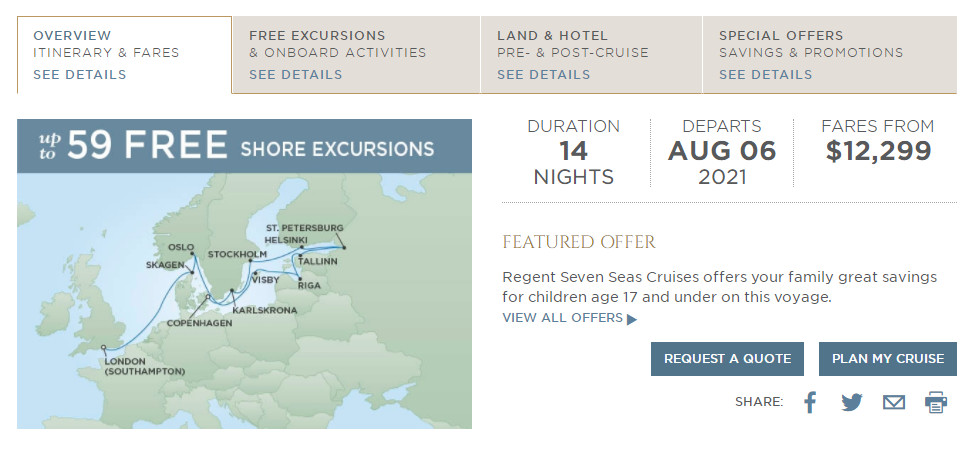Click See Details under Free Excursions
972x452 pixels.
295,74
